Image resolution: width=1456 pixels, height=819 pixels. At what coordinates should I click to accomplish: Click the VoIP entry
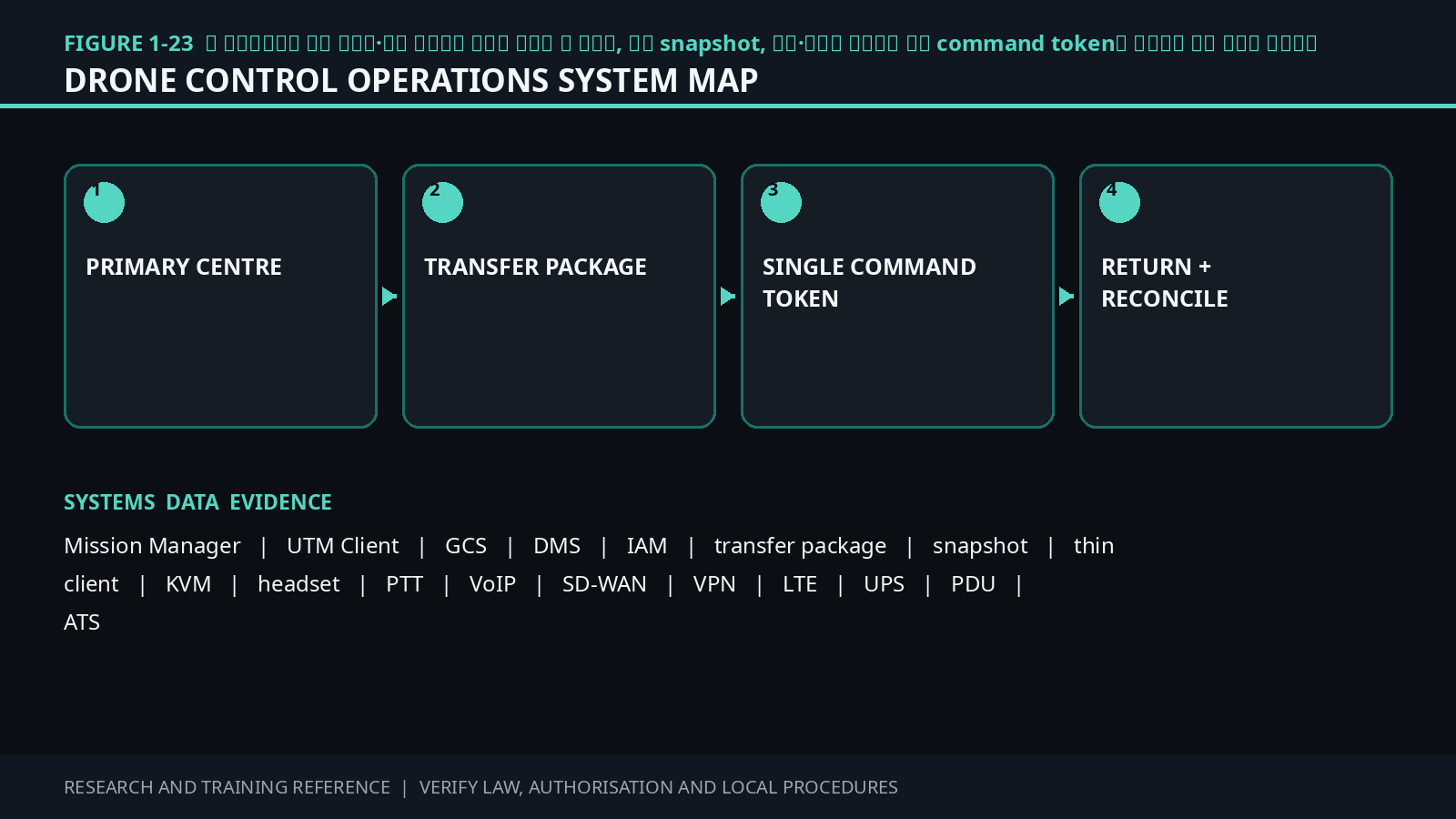(492, 584)
